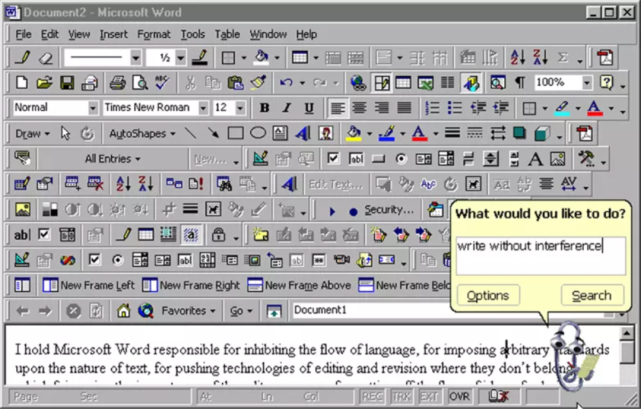Open the Table menu

pyautogui.click(x=227, y=34)
